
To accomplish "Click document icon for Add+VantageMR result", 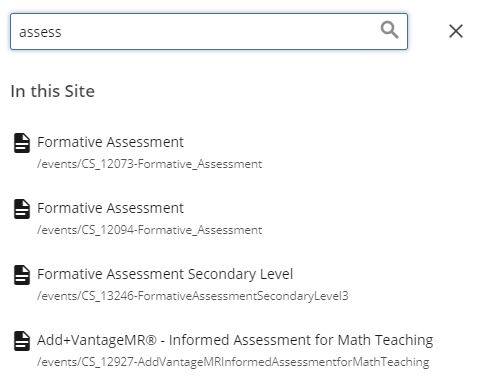I will [x=22, y=341].
